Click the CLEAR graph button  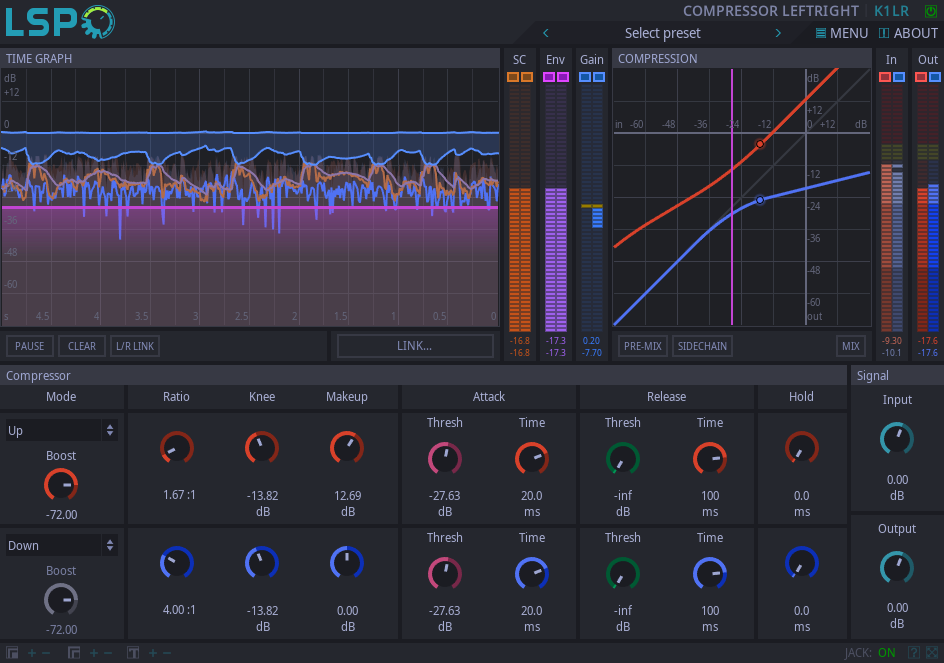(82, 346)
